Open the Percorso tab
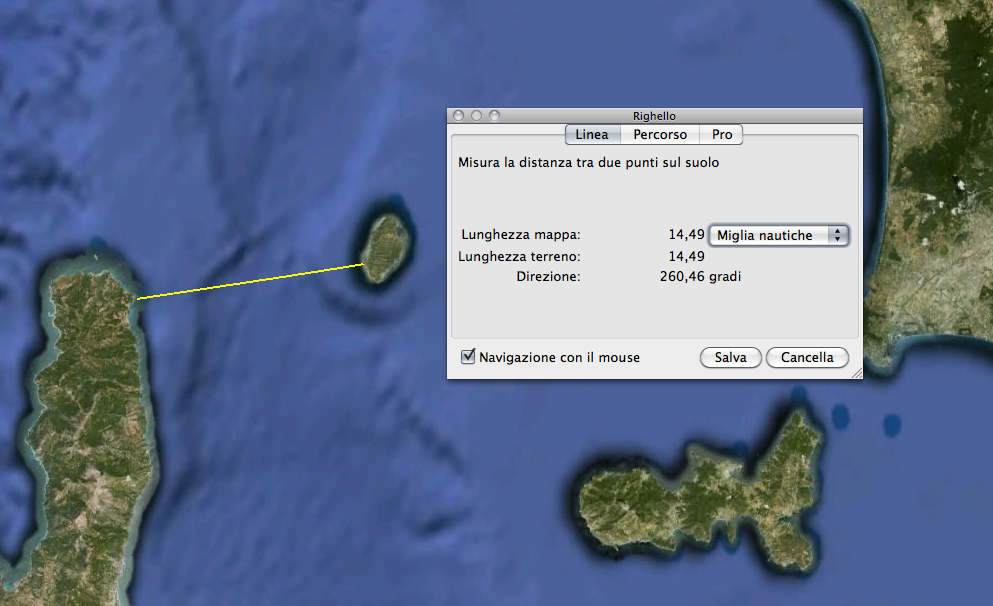Viewport: 993px width, 606px height. 660,134
